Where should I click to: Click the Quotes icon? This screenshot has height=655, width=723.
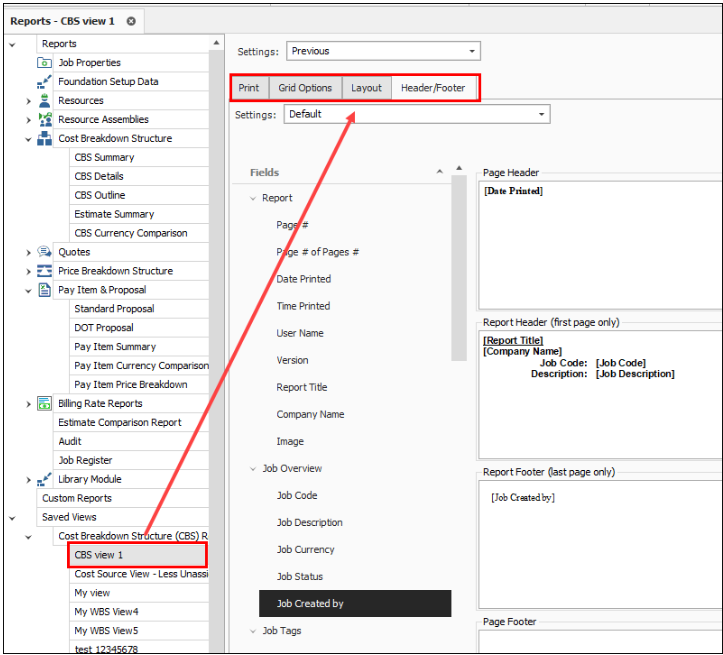click(45, 252)
